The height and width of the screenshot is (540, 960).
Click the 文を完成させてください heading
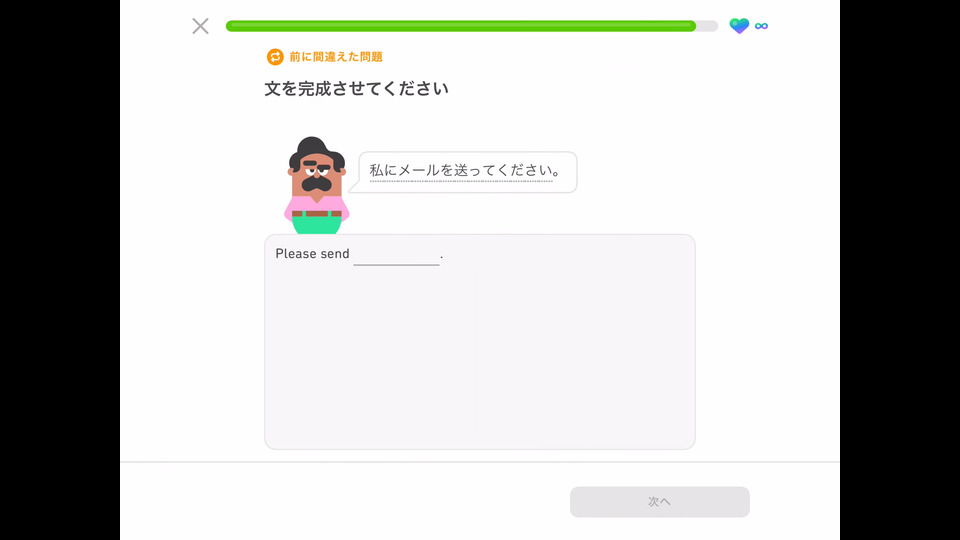click(x=356, y=89)
